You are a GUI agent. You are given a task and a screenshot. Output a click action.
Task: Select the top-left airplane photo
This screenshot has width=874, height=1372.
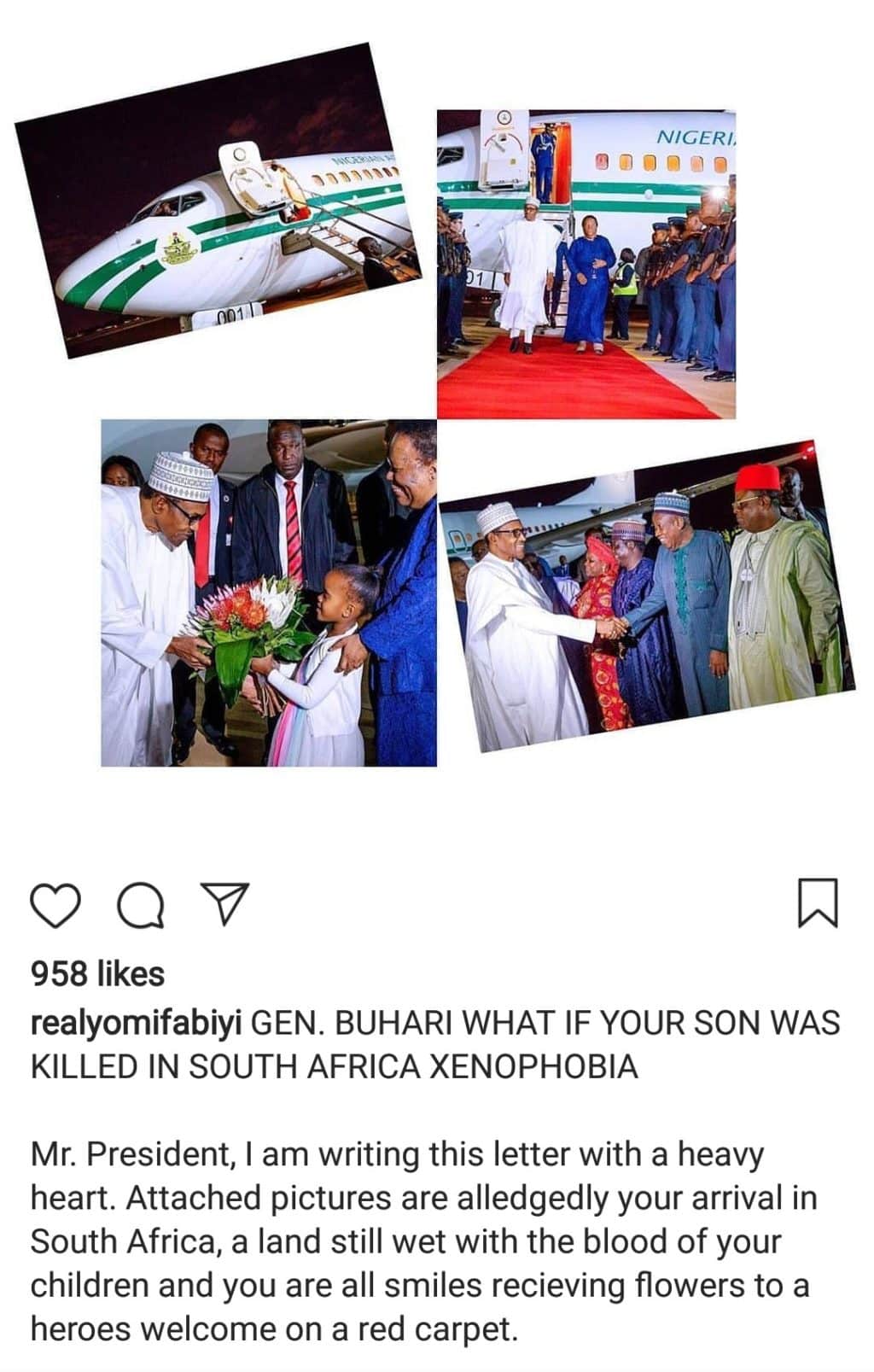point(218,201)
